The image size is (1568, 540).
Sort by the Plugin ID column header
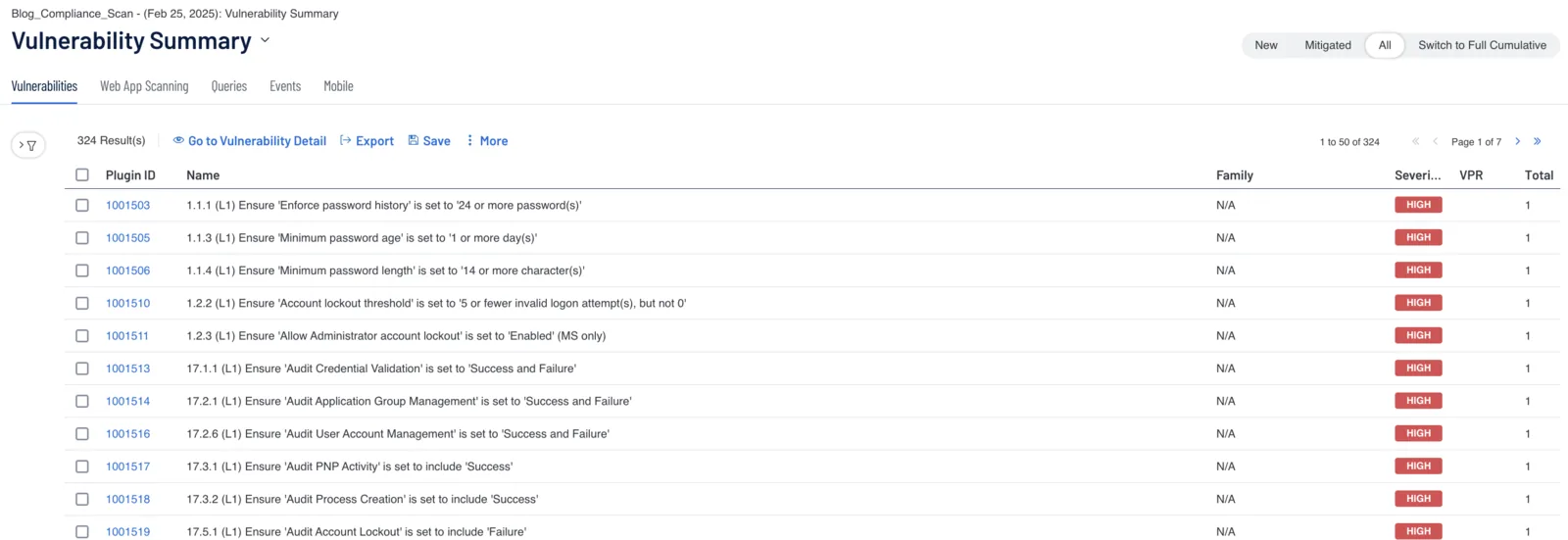130,175
